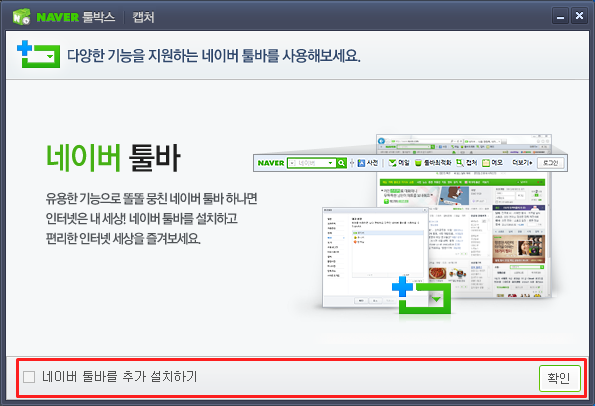This screenshot has width=595, height=406.
Task: Click the 네이버 툴바를 추가 설치하기 label text
Action: coord(120,377)
